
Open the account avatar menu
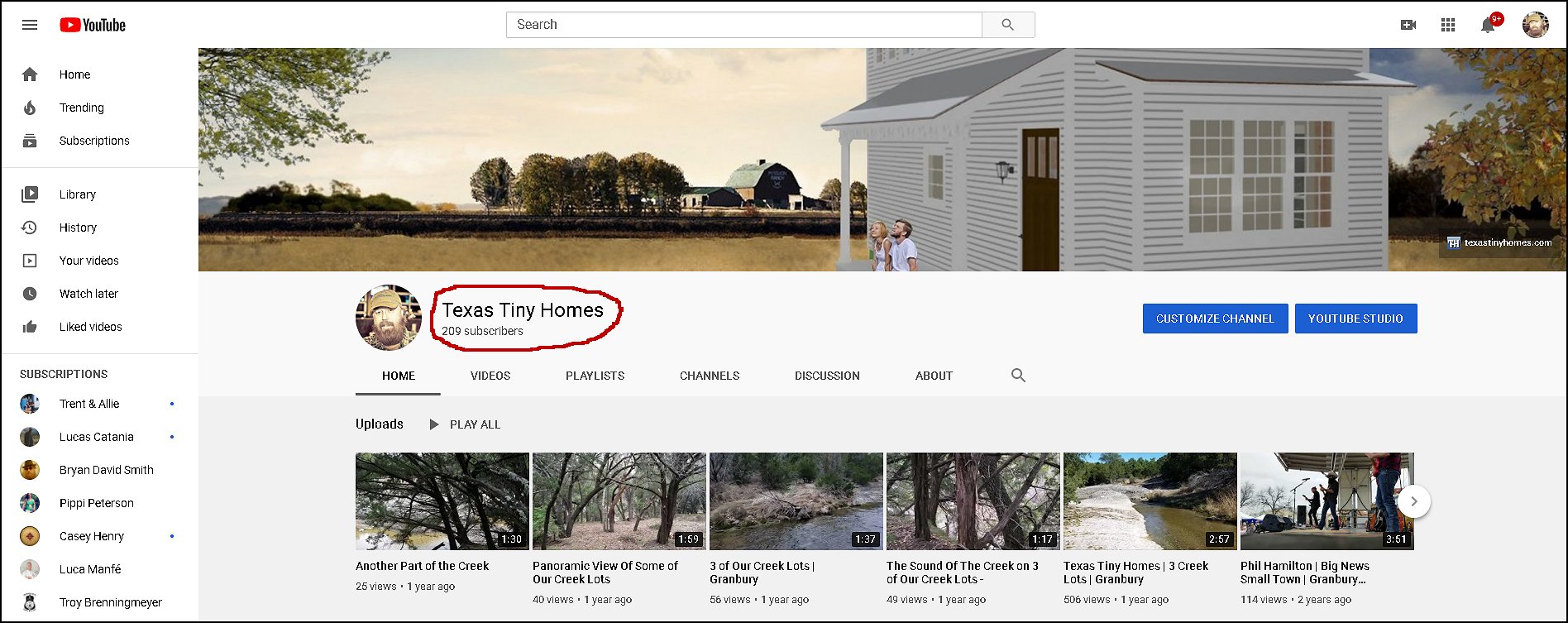(1536, 25)
